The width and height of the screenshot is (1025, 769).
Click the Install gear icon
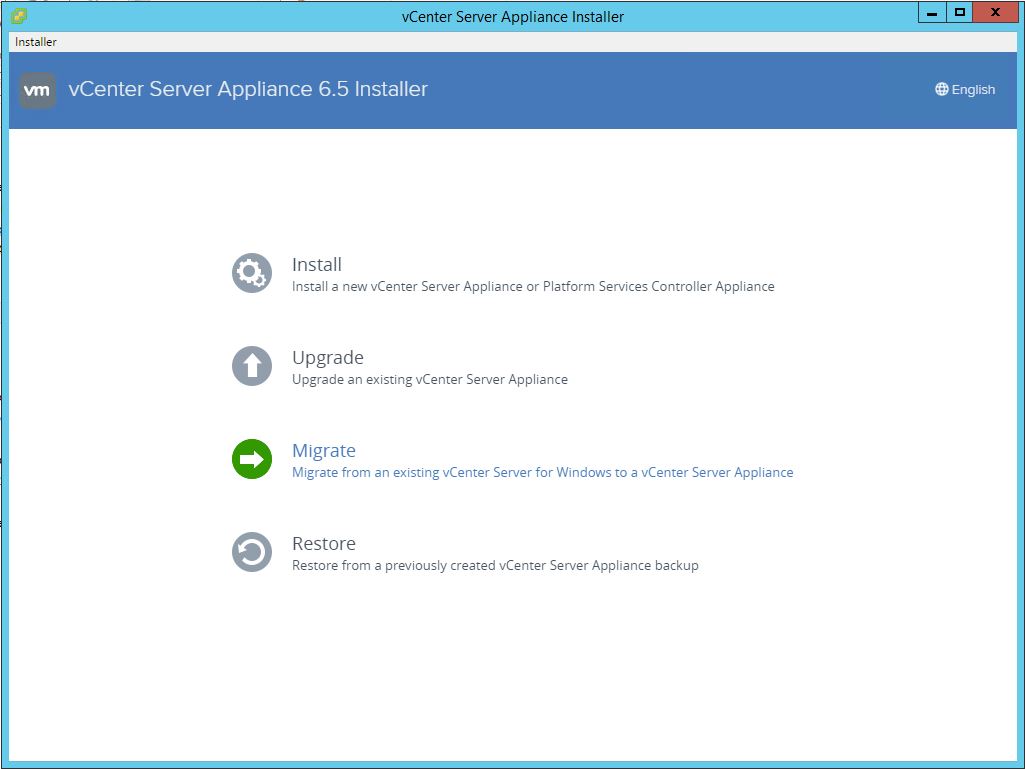coord(252,273)
